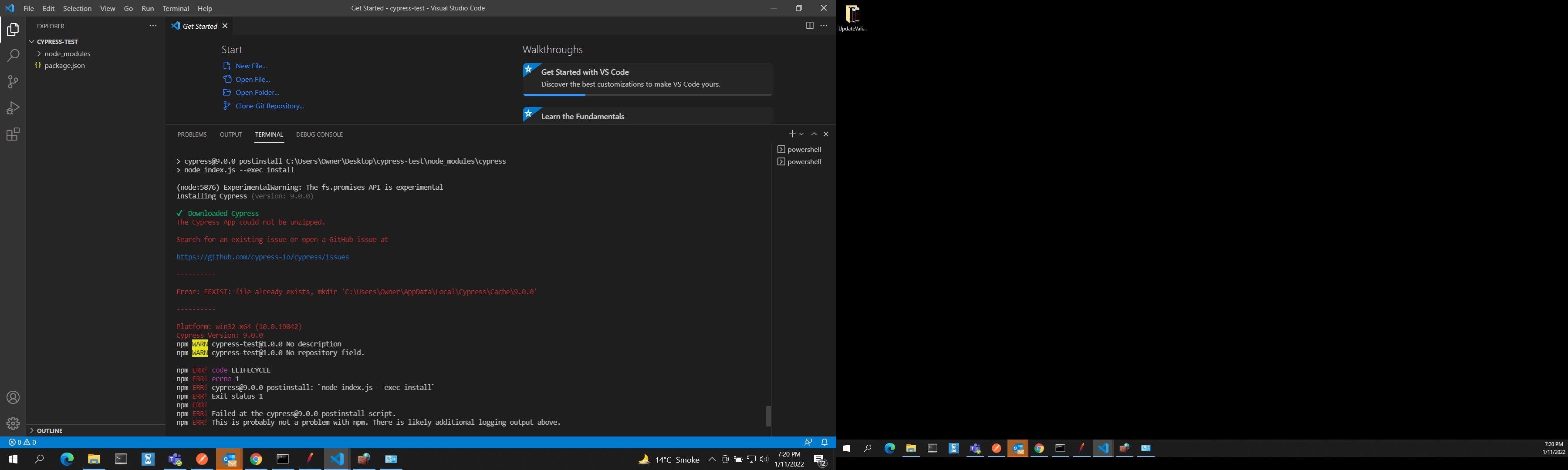Screen dimensions: 1568x470
Task: Click 'Downloaded Cypress' terminal line
Action: tap(217, 213)
